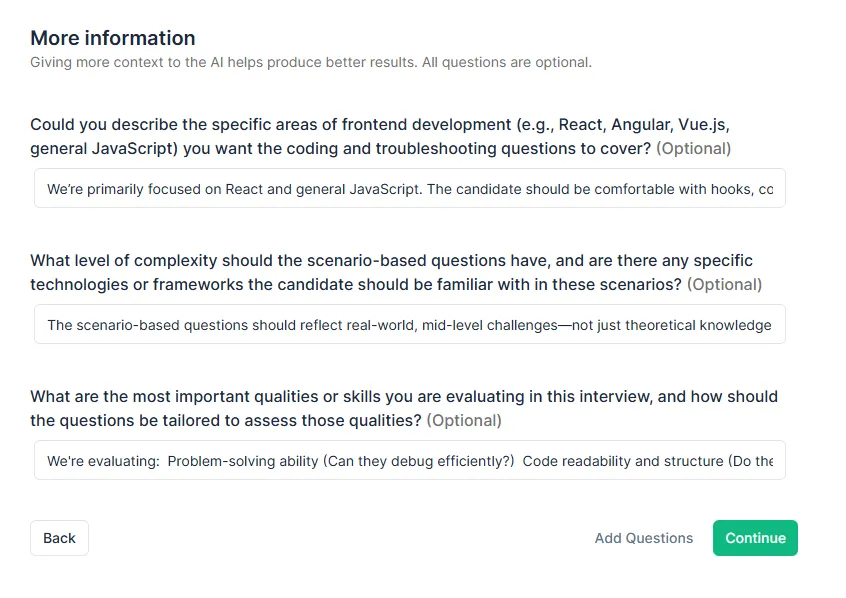Focus the important qualities answer field
This screenshot has height=598, width=846.
(x=410, y=461)
